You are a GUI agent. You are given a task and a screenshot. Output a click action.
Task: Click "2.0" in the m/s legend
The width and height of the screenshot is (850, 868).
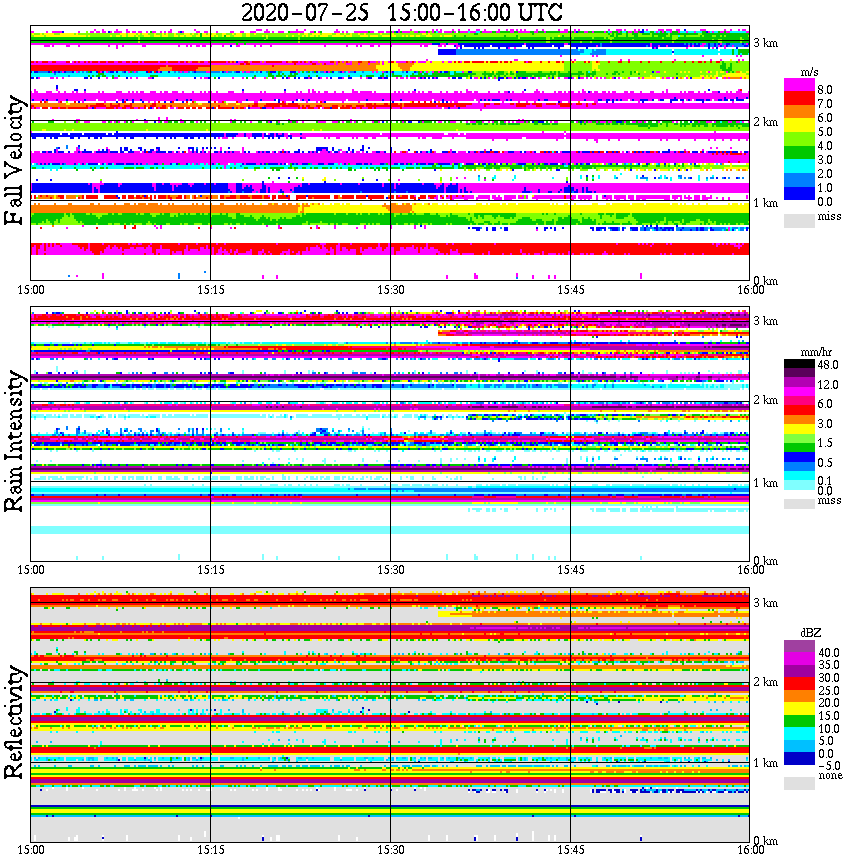(825, 174)
